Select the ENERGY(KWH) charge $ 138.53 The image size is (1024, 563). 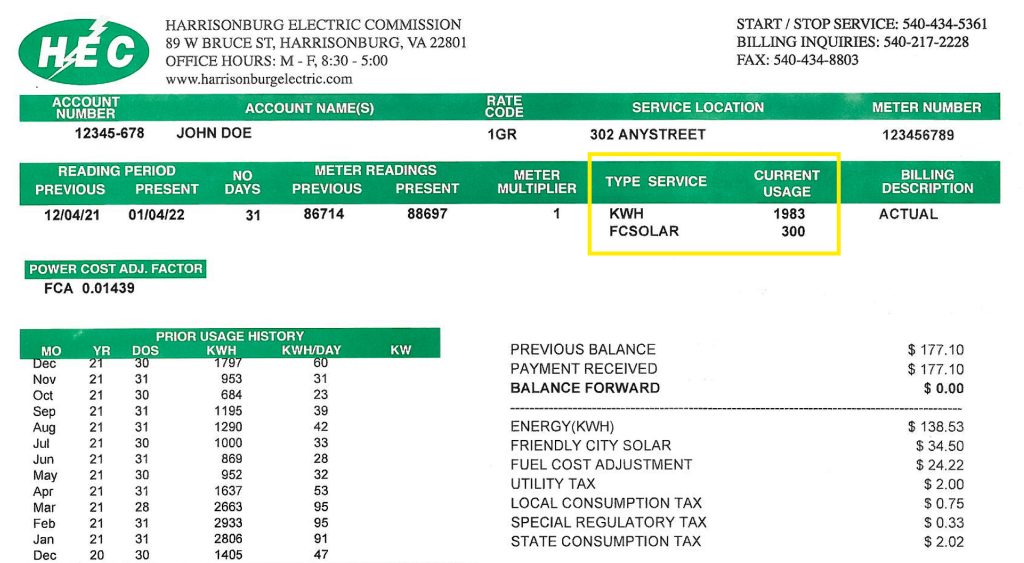pos(935,427)
